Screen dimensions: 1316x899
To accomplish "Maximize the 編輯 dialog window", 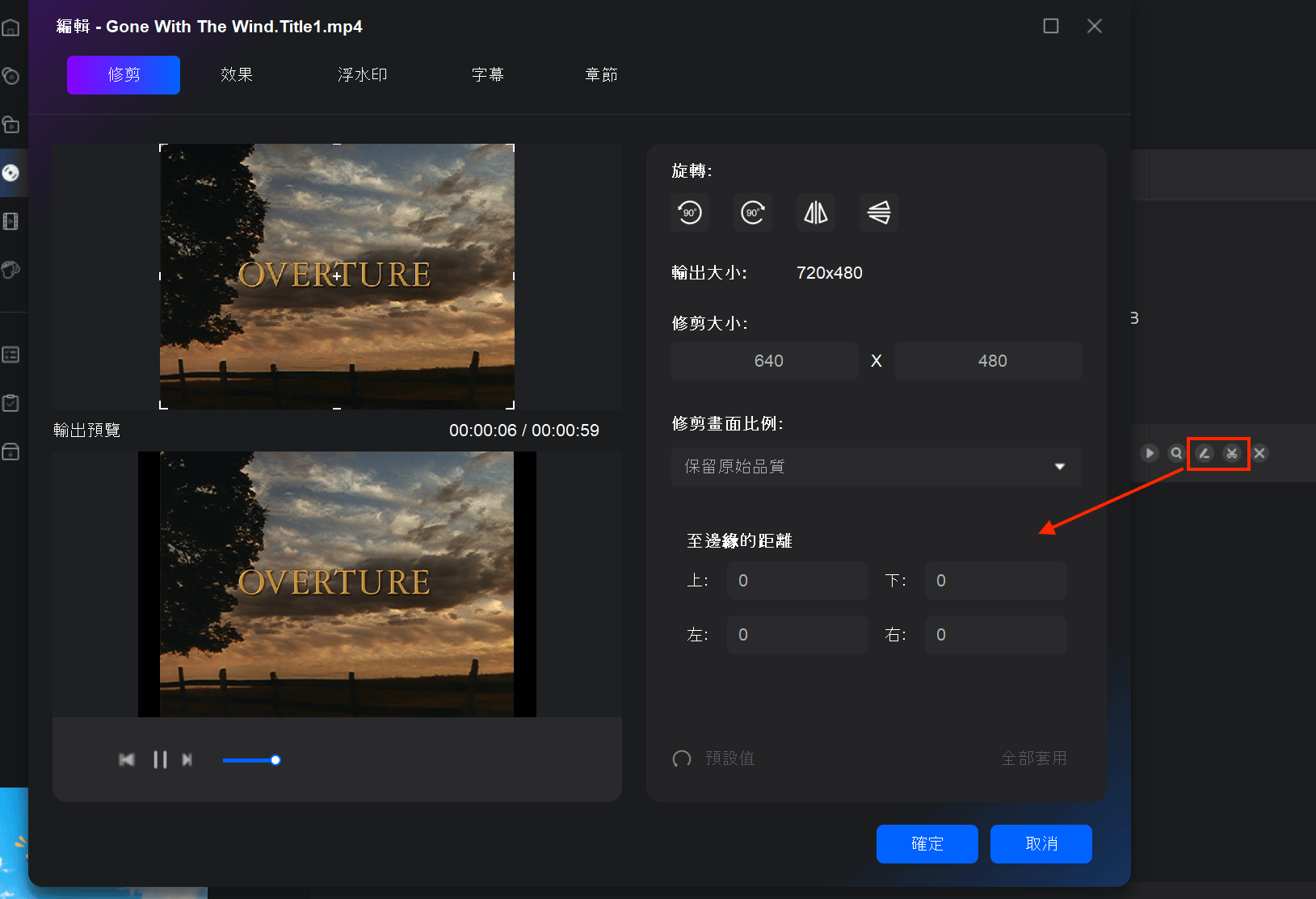I will click(x=1051, y=26).
